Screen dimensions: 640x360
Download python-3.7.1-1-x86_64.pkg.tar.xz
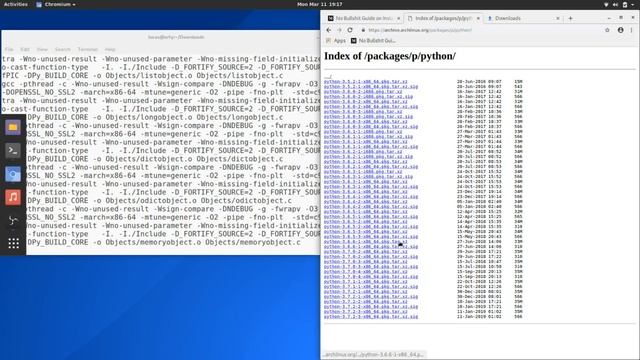point(366,282)
